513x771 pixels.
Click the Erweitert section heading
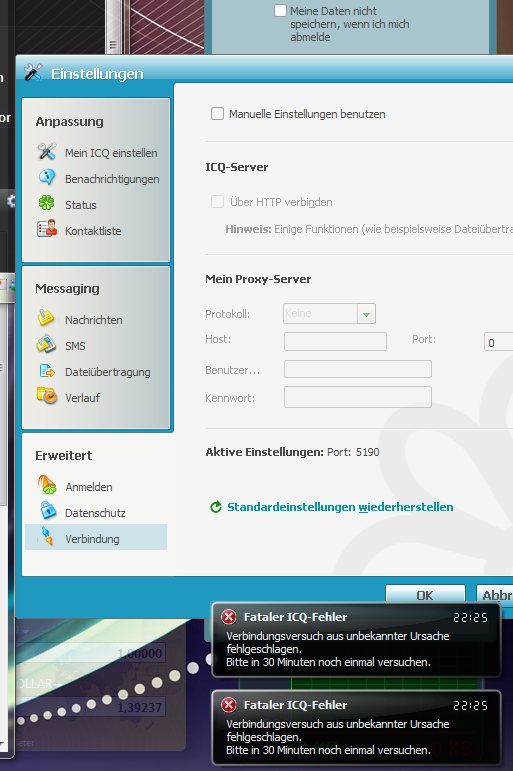point(63,455)
